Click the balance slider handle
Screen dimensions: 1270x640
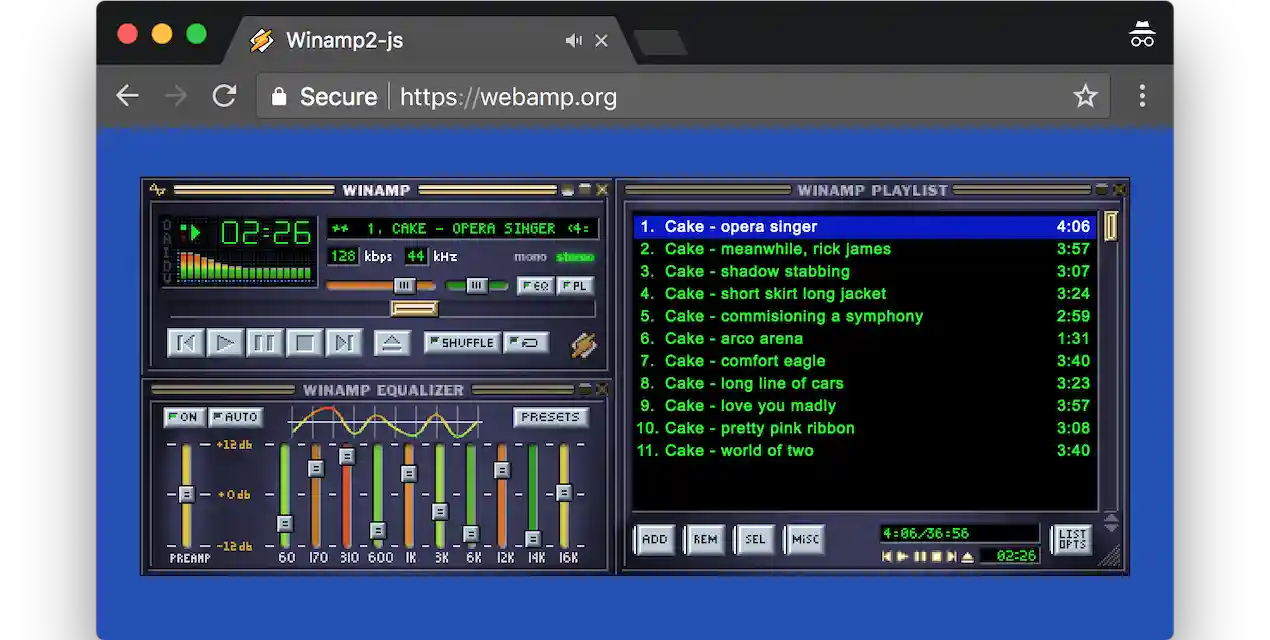pyautogui.click(x=476, y=286)
